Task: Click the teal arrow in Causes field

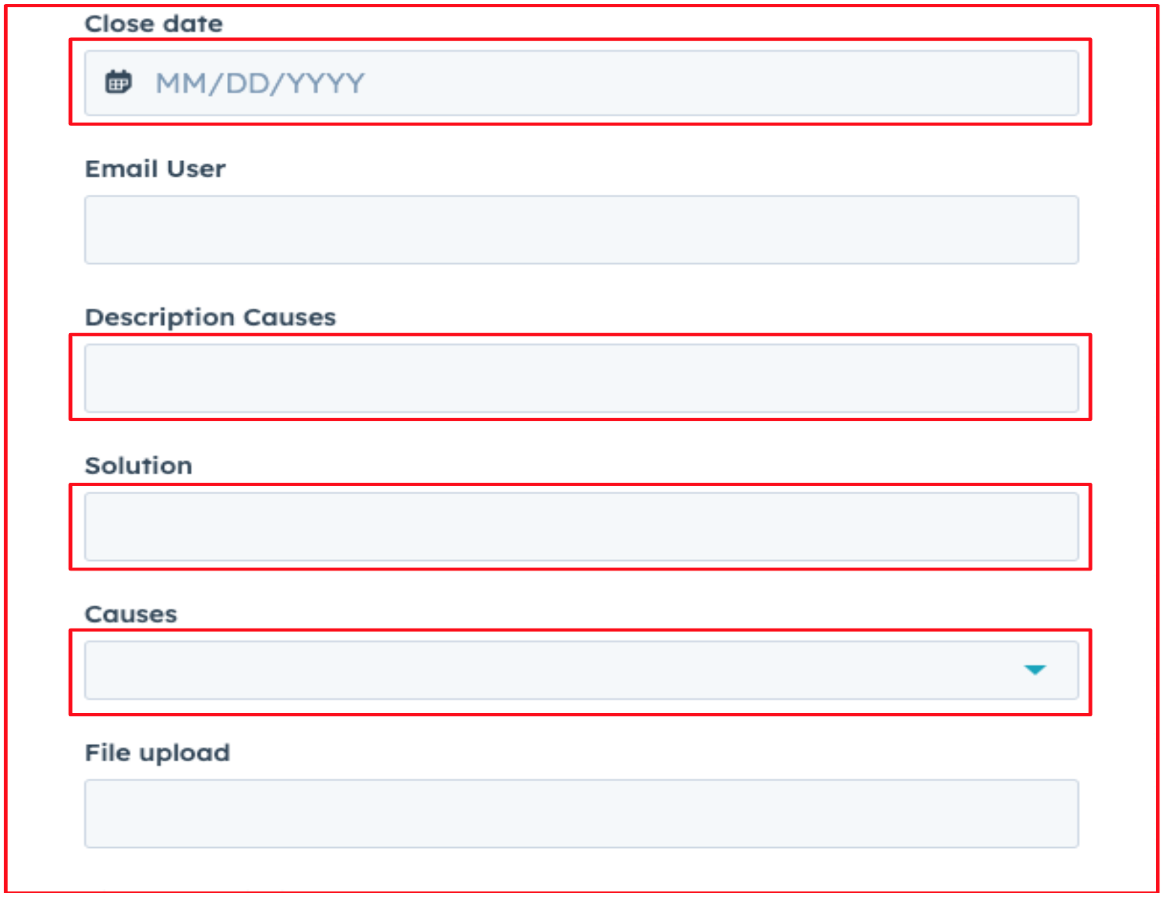Action: pyautogui.click(x=1034, y=670)
